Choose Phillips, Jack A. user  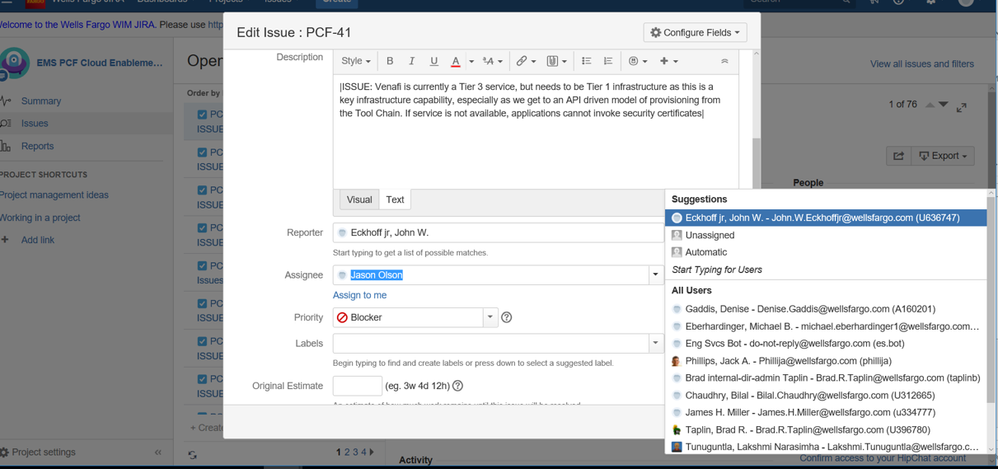pos(826,361)
